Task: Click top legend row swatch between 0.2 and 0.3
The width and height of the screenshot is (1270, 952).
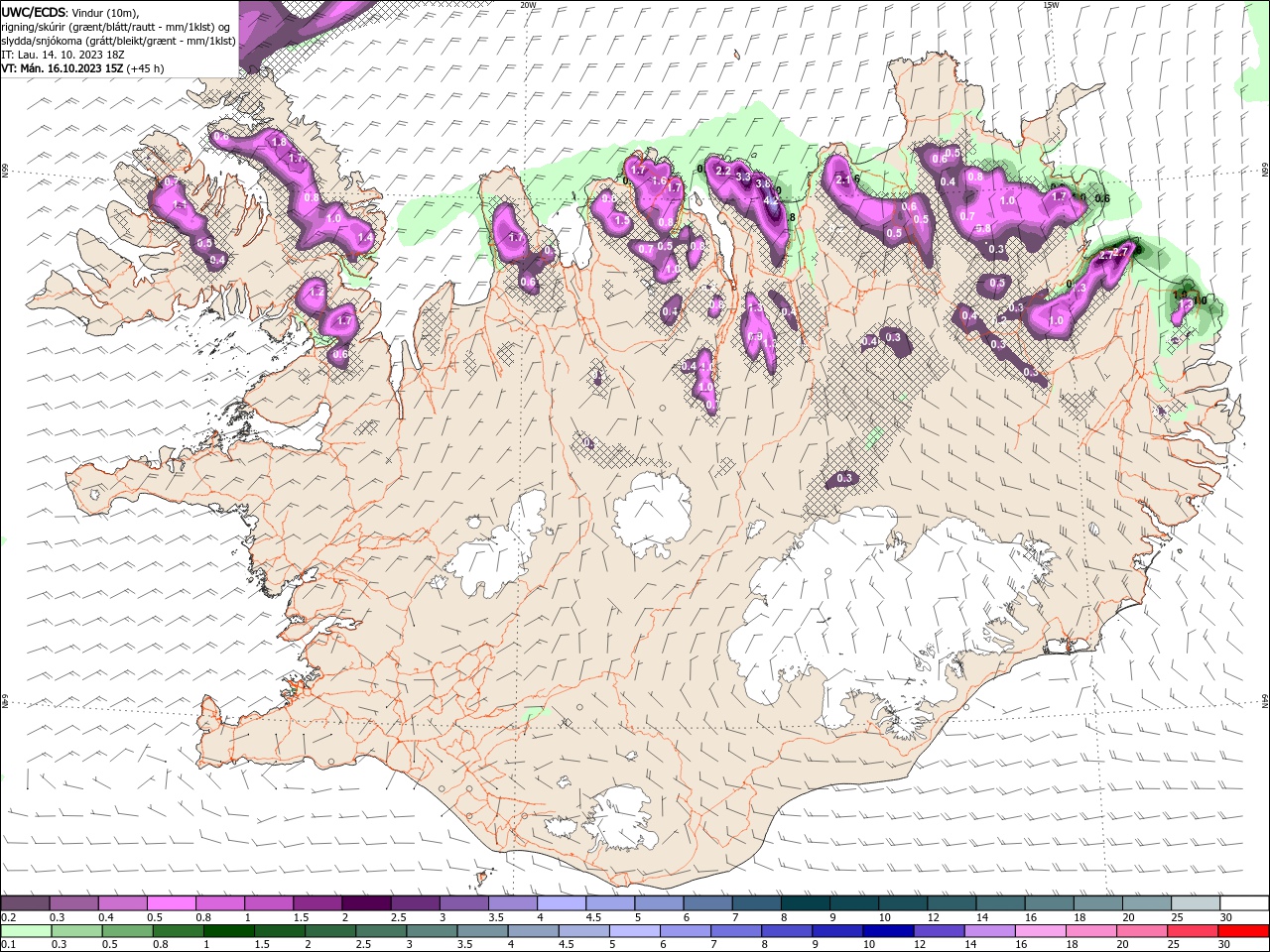Action: (26, 903)
